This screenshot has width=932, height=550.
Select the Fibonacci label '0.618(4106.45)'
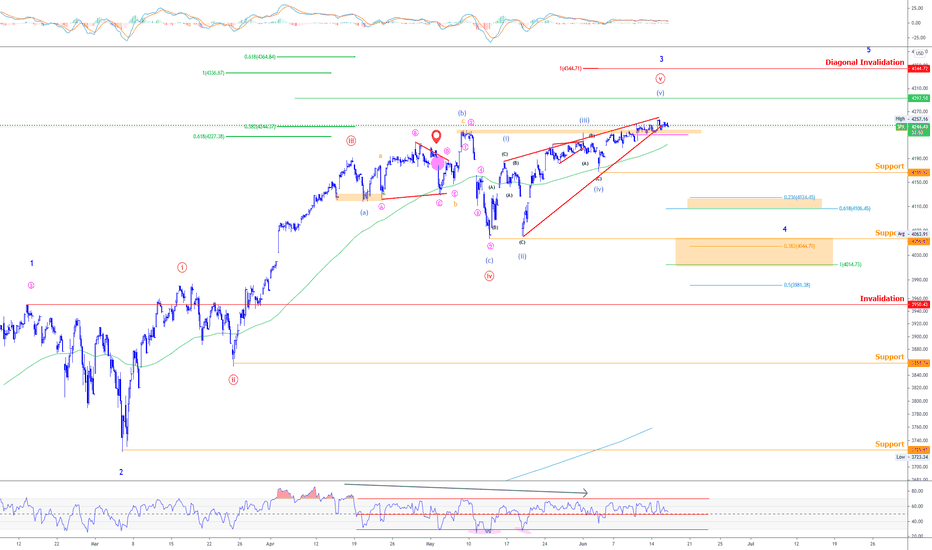(855, 209)
